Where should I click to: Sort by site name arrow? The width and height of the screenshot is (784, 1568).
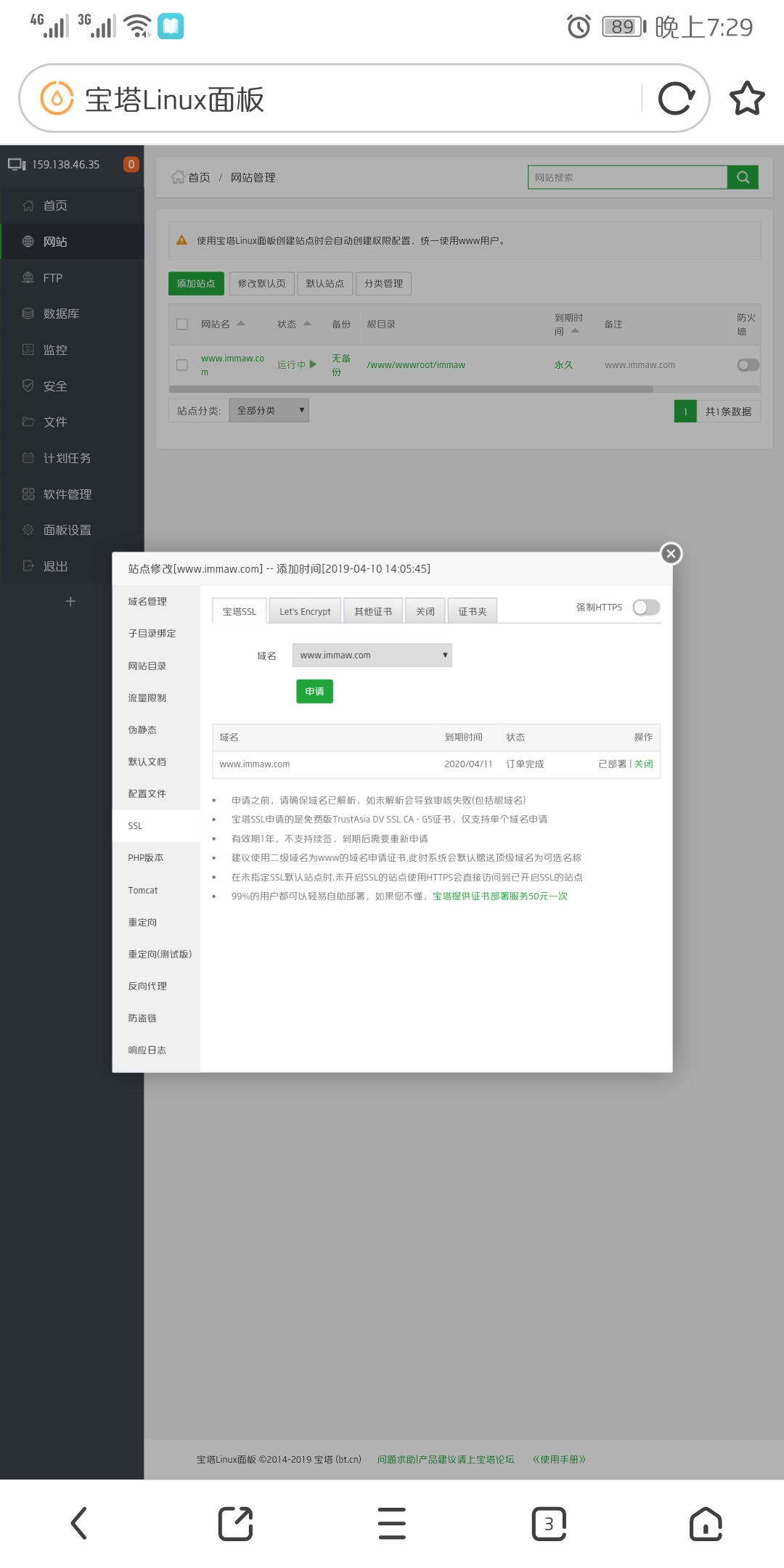[x=241, y=324]
